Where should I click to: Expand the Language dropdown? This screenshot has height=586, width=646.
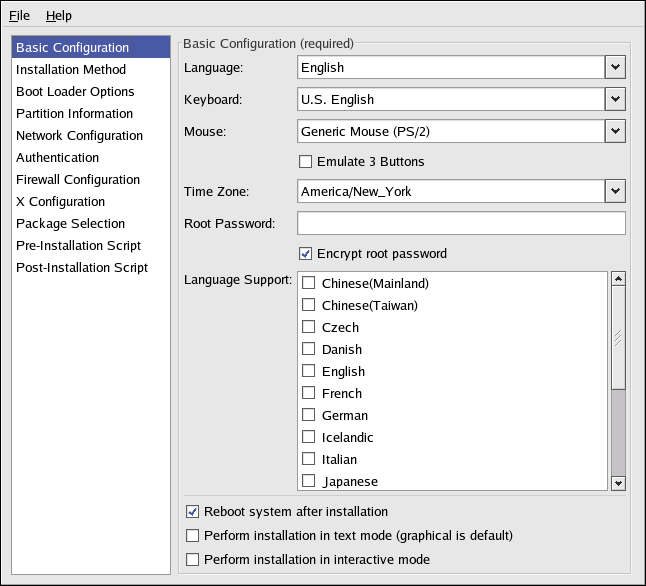coord(615,68)
